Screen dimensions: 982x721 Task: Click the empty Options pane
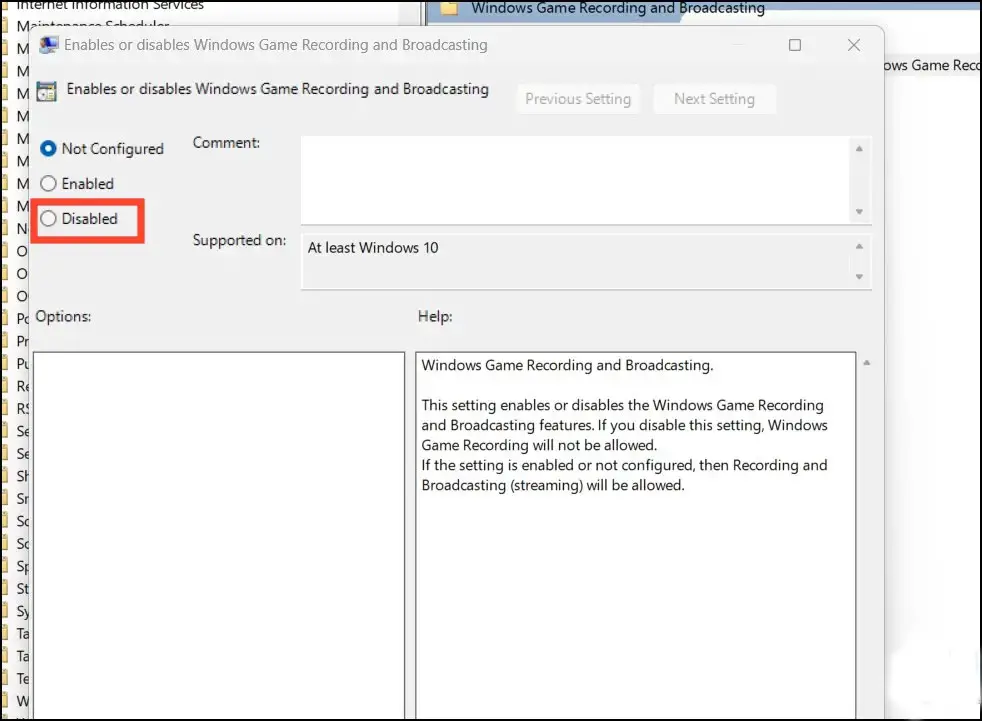[219, 536]
